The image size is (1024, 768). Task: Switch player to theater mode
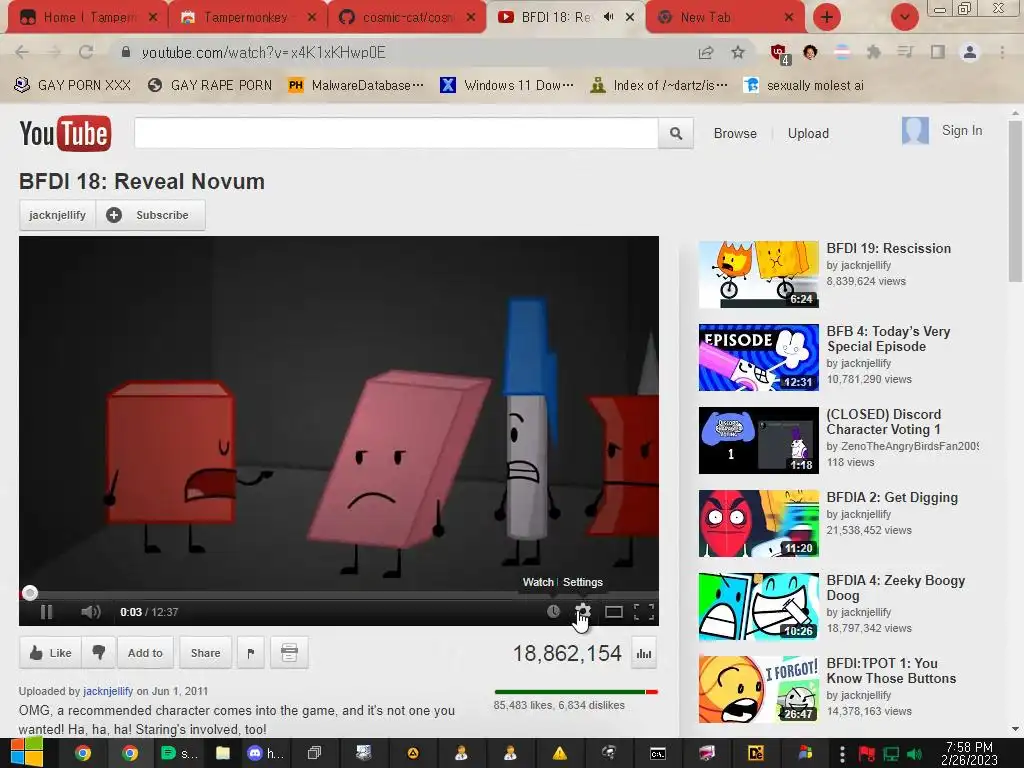coord(613,612)
